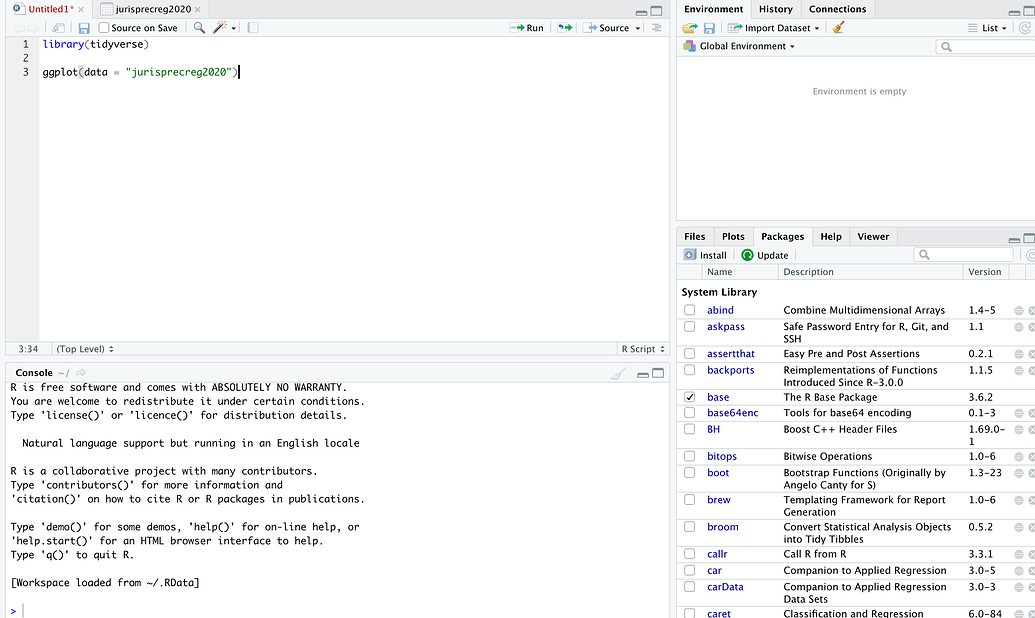Check the abind package to load it
This screenshot has height=618, width=1035.
(689, 309)
